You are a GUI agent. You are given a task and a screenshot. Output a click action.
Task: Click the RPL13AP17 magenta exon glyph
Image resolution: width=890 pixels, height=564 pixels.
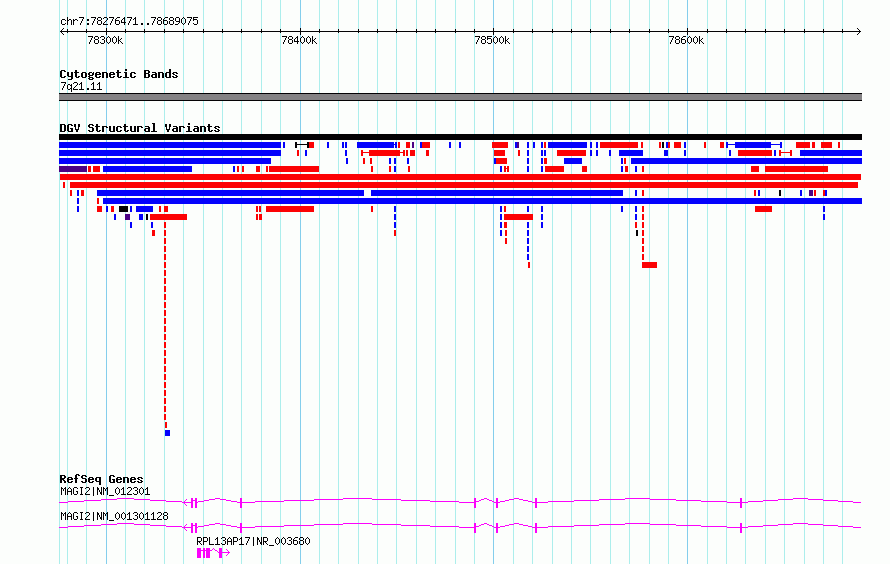coord(213,553)
